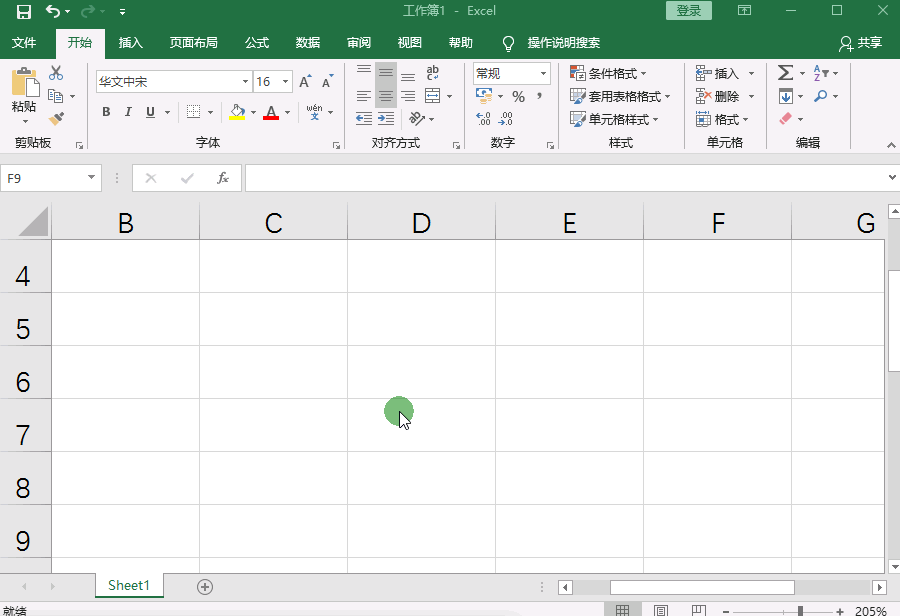Viewport: 900px width, 616px height.
Task: Save the workbook with the floppy icon
Action: 24,11
